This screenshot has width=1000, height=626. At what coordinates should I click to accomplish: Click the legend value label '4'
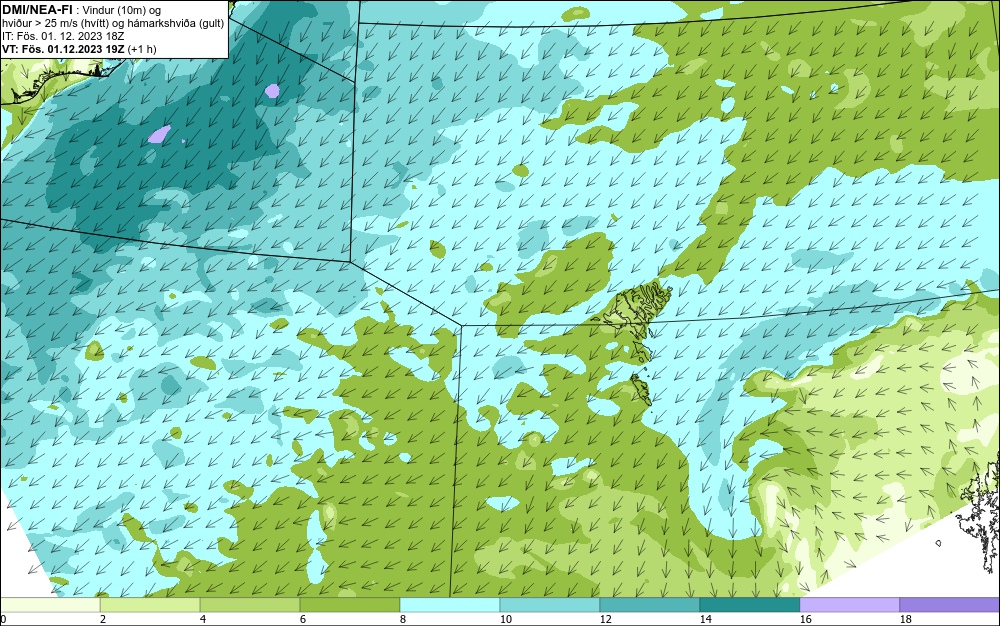tap(203, 619)
